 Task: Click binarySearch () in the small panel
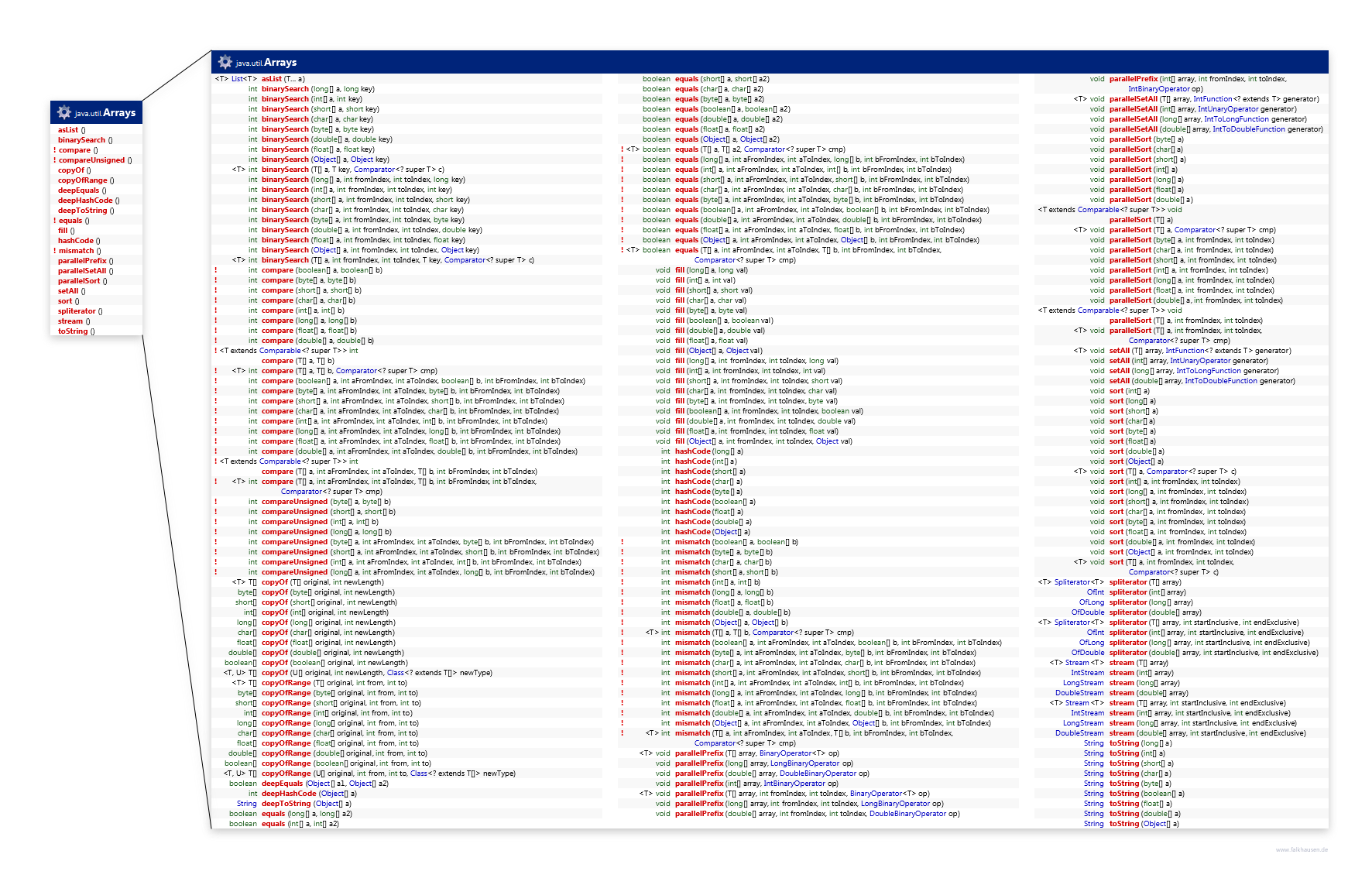(85, 140)
